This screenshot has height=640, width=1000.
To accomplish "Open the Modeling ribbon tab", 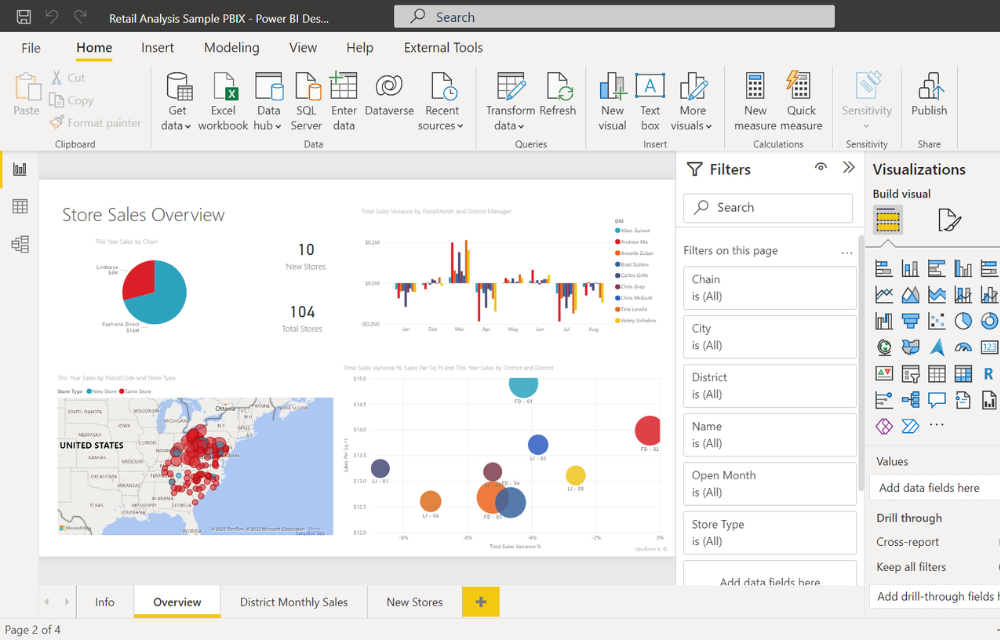I will coord(231,47).
